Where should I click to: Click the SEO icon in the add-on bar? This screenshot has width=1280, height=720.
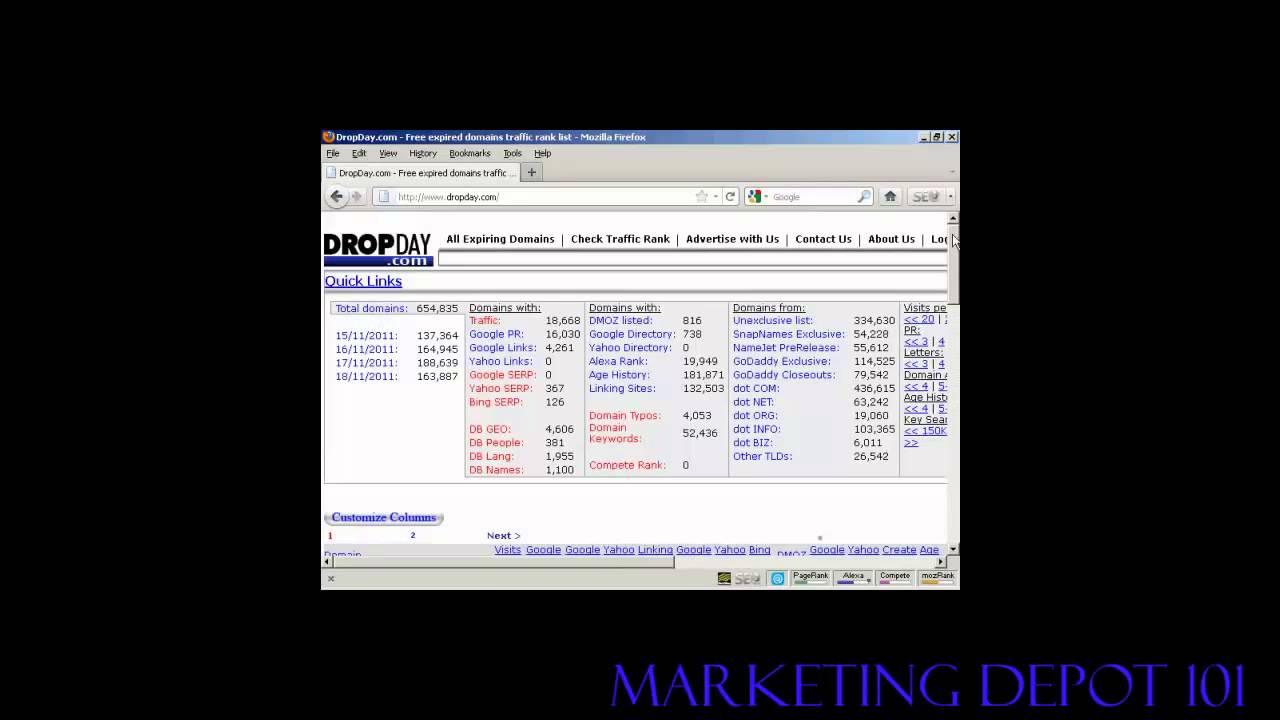point(747,578)
